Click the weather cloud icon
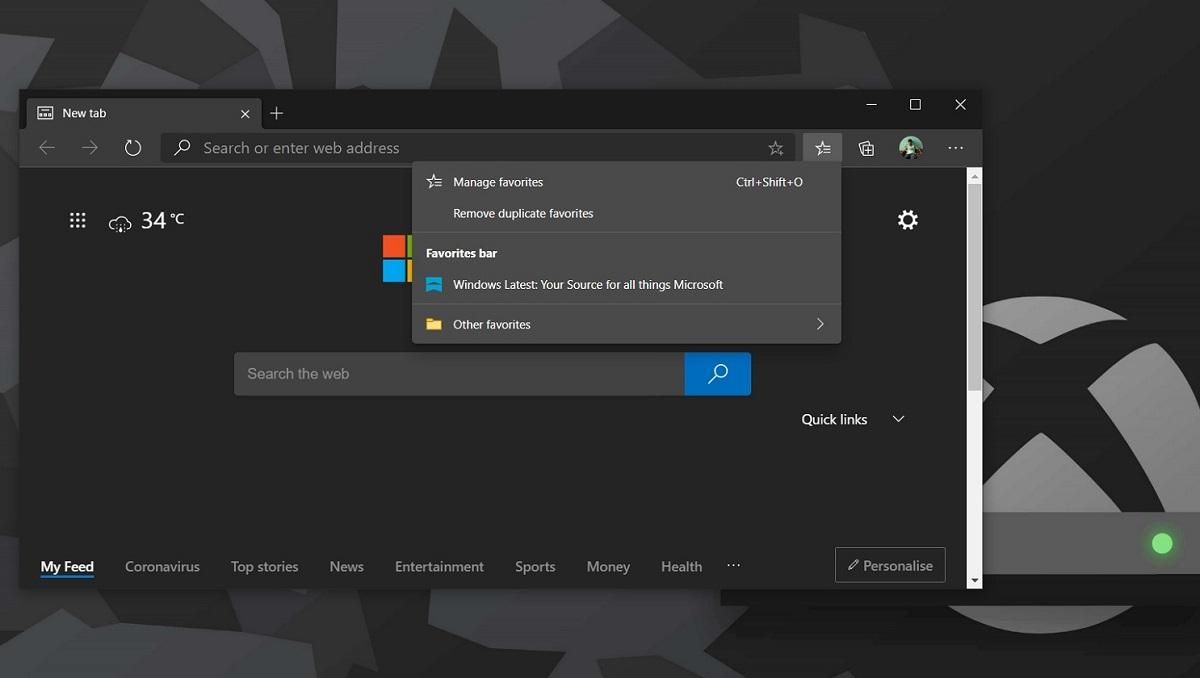Viewport: 1200px width, 678px height. click(120, 224)
